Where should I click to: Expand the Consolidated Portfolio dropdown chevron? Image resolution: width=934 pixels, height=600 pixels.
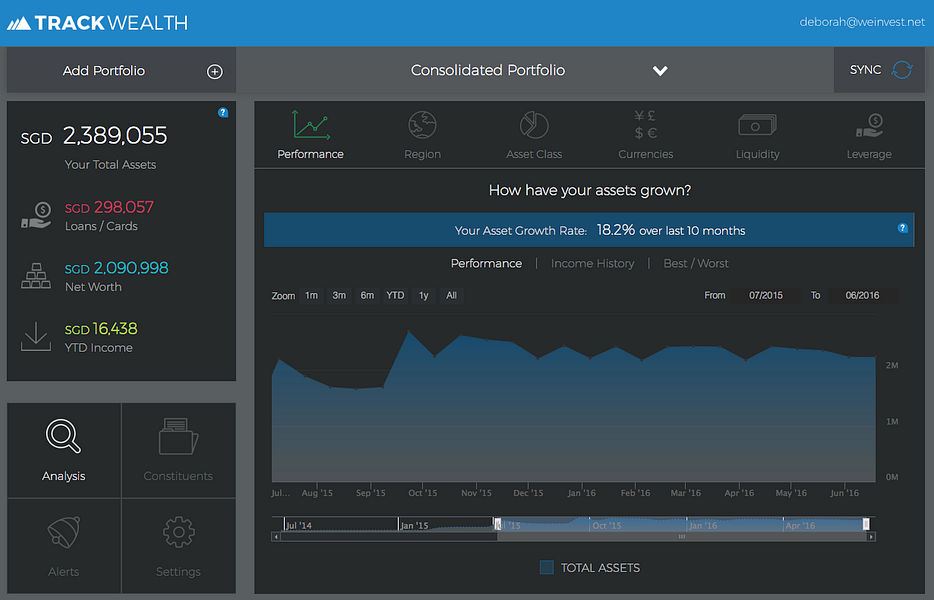point(660,71)
